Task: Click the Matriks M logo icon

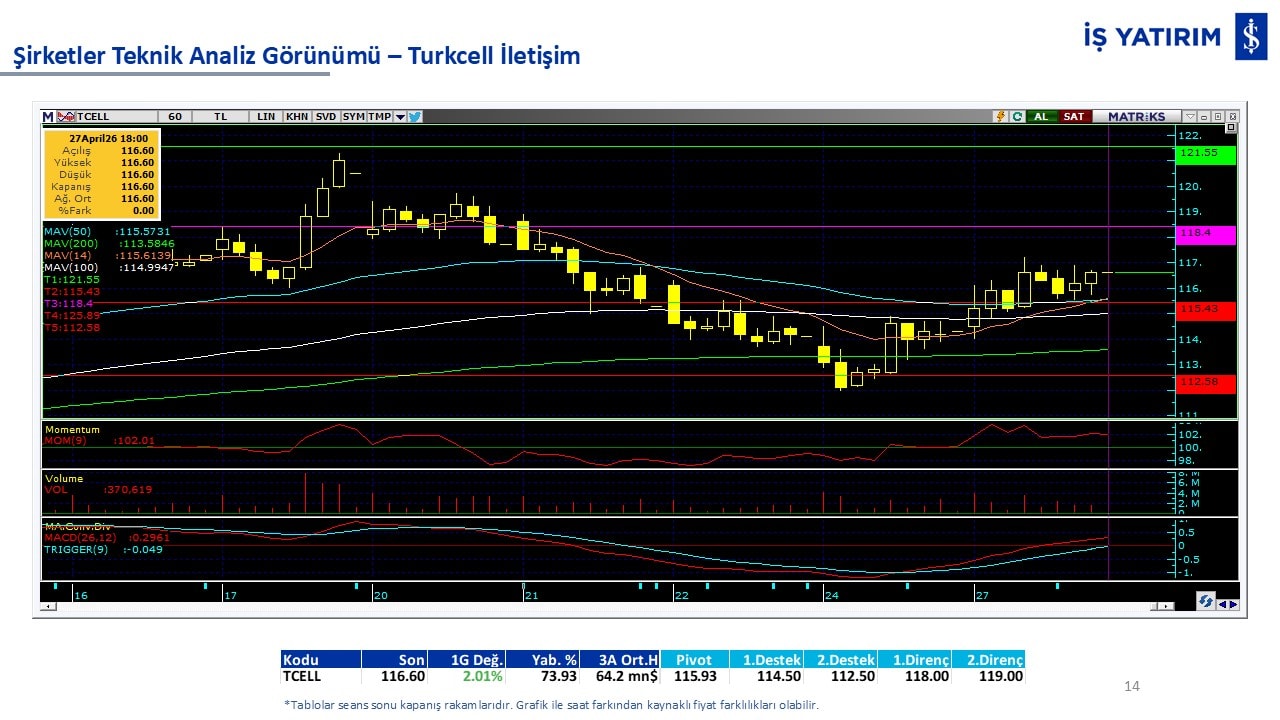Action: (x=48, y=117)
